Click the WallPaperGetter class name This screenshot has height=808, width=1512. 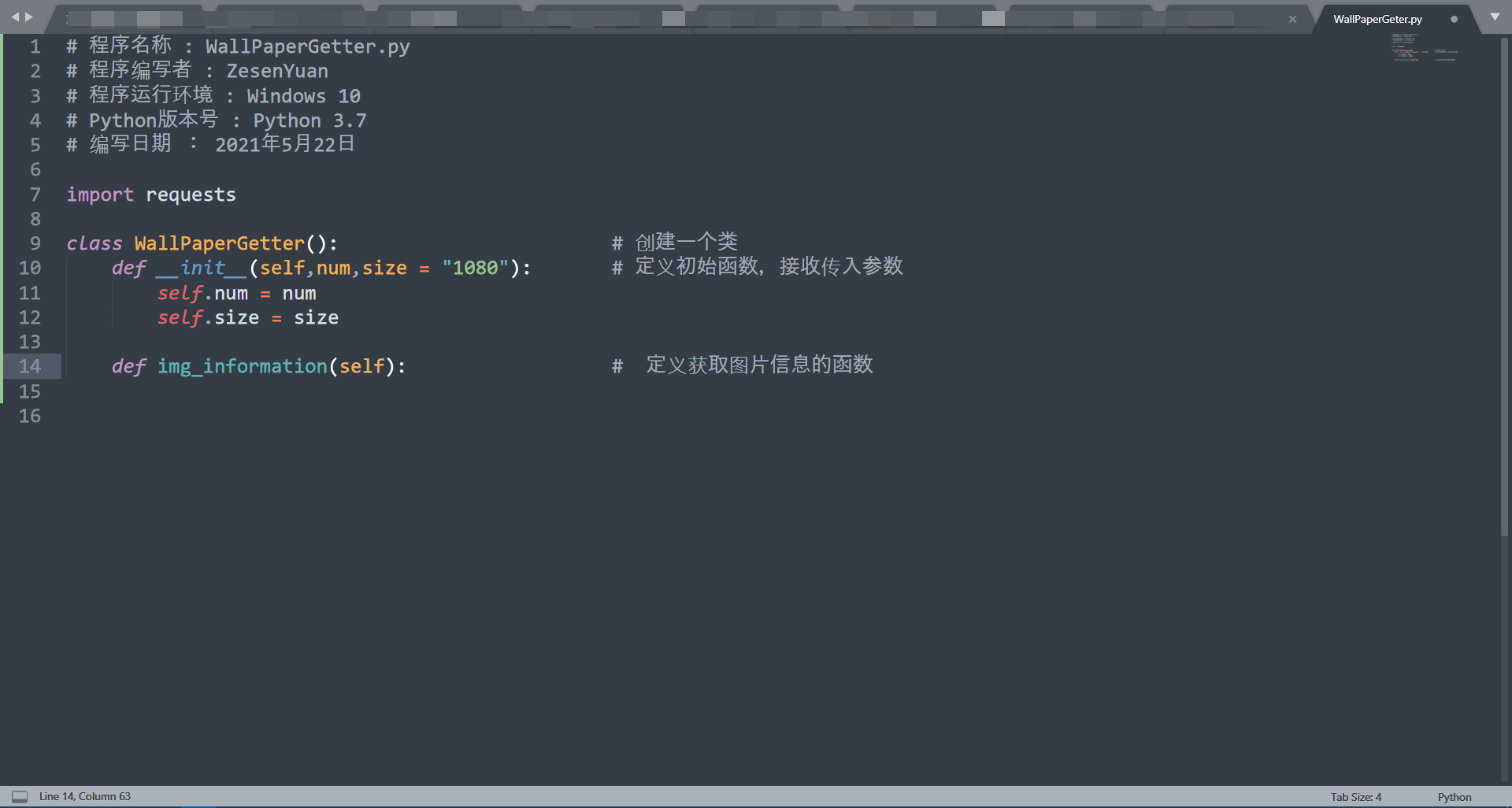tap(219, 243)
